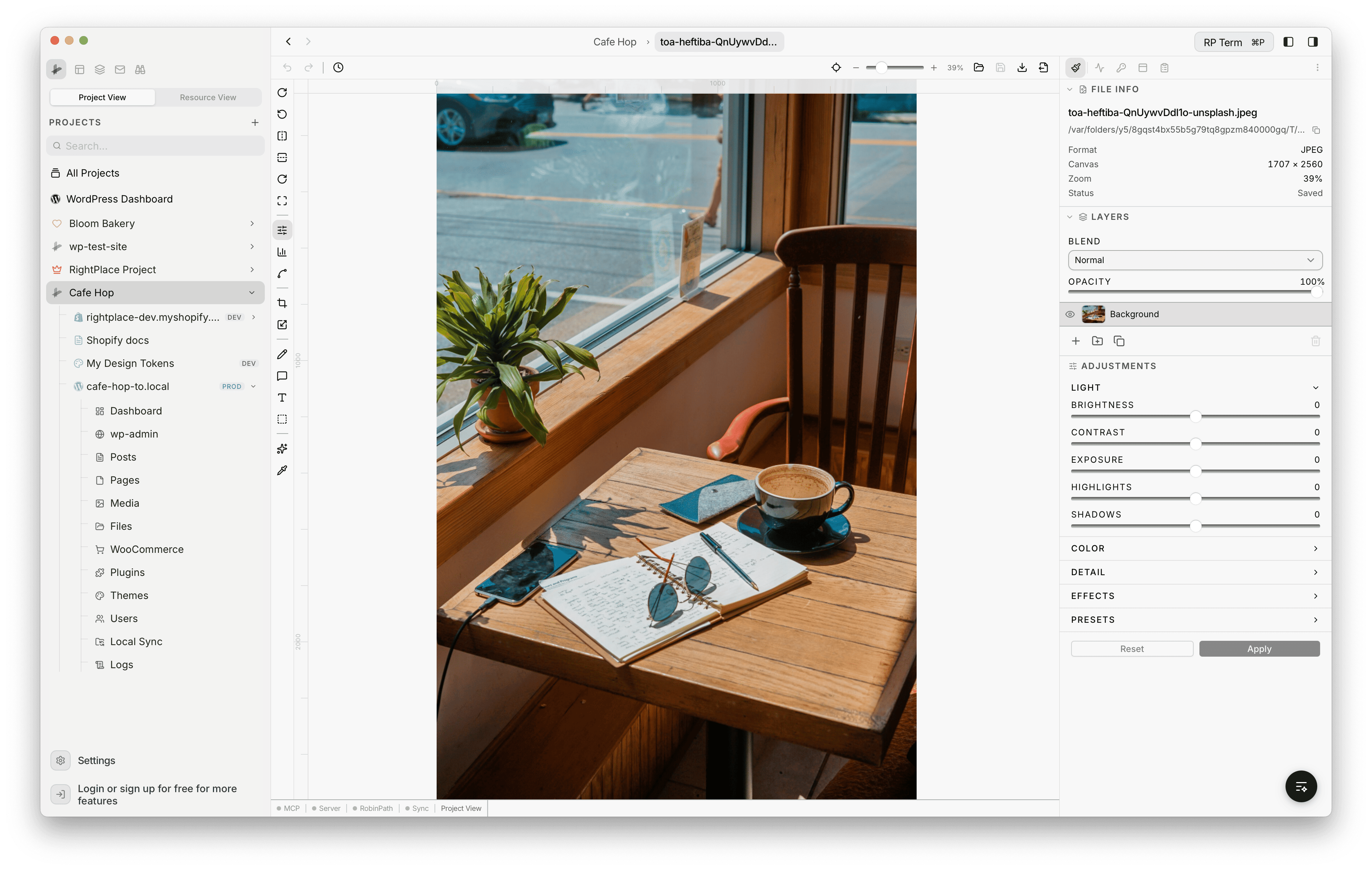Click the download image icon
This screenshot has height=870, width=1372.
tap(1021, 67)
